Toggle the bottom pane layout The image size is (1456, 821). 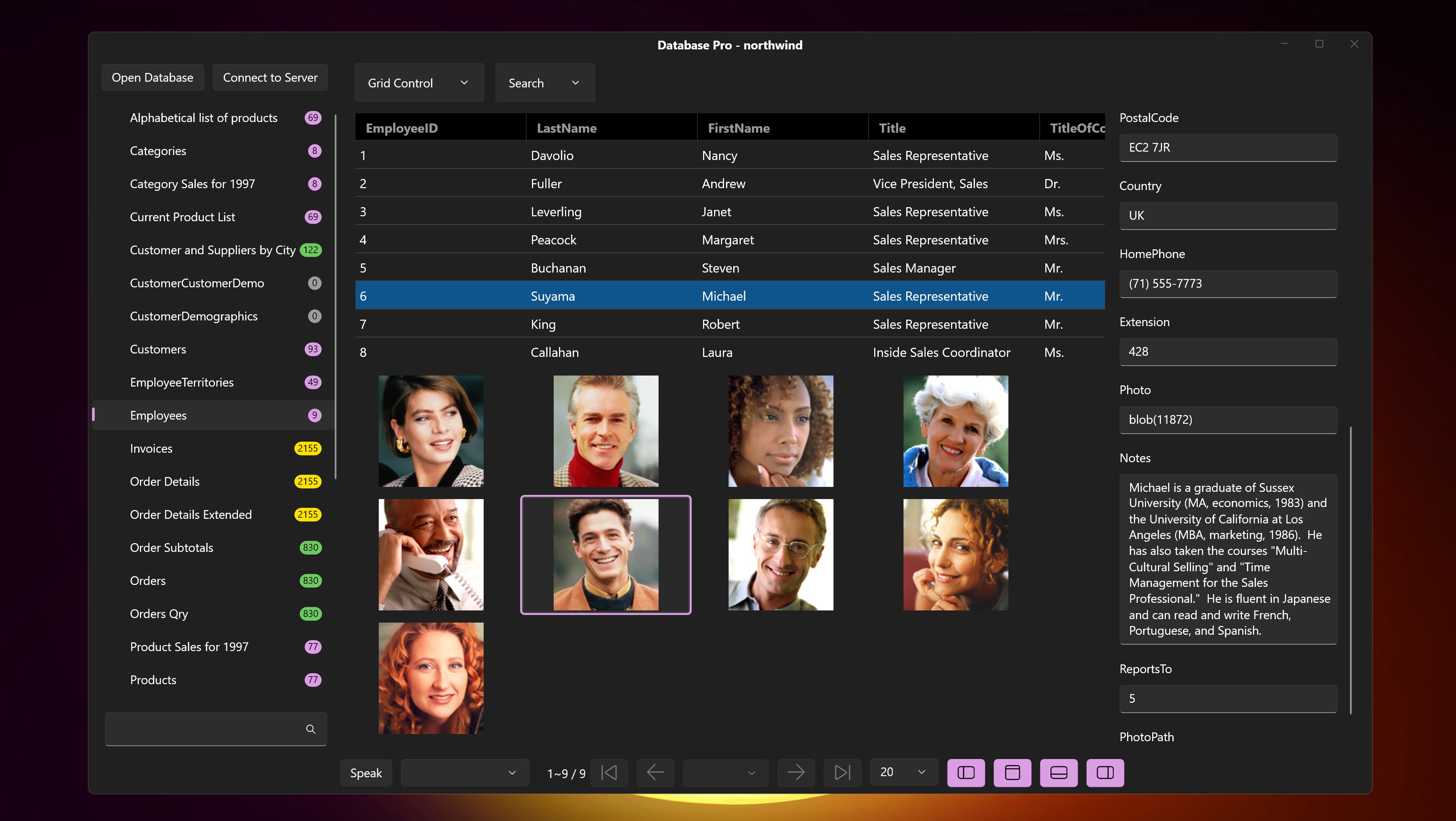1059,772
